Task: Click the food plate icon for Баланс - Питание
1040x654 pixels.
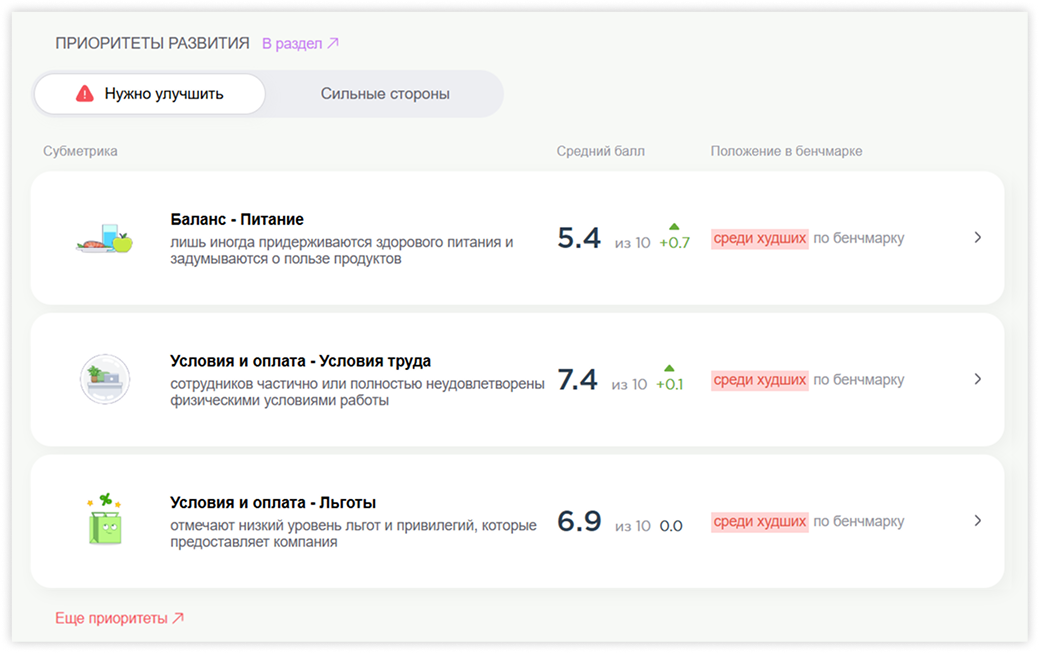Action: click(x=105, y=239)
